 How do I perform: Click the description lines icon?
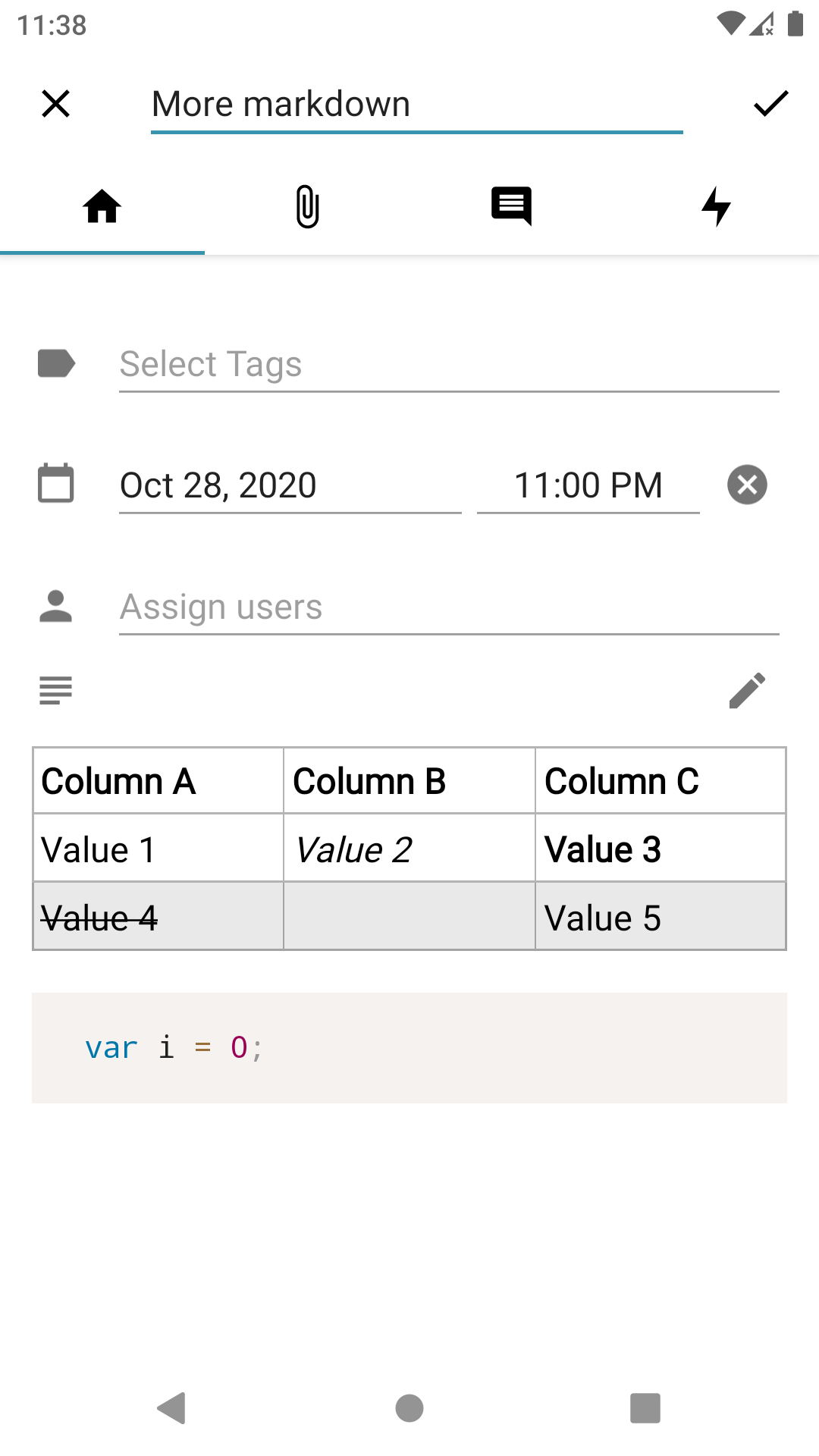55,690
